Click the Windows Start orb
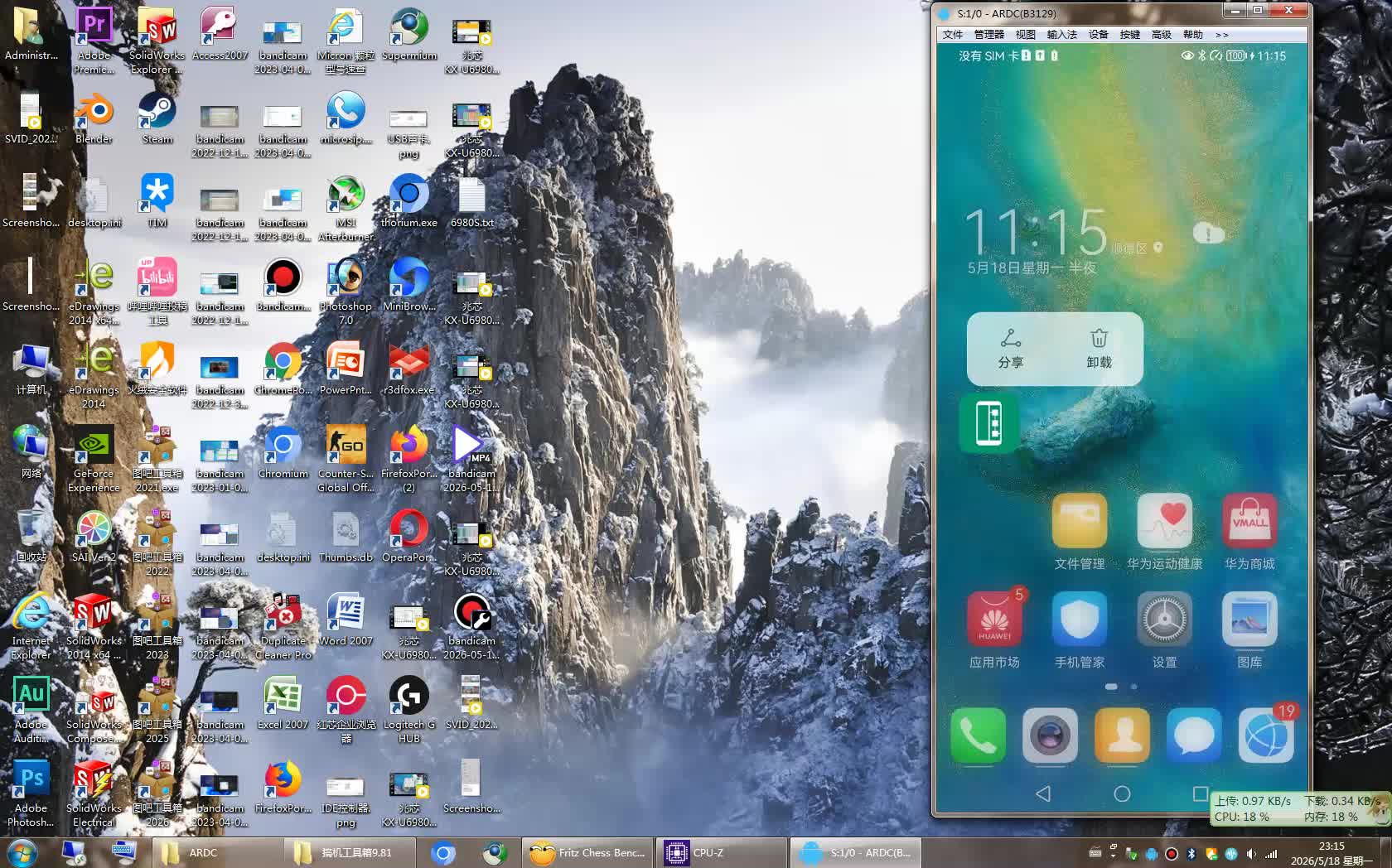This screenshot has height=868, width=1392. (x=21, y=852)
